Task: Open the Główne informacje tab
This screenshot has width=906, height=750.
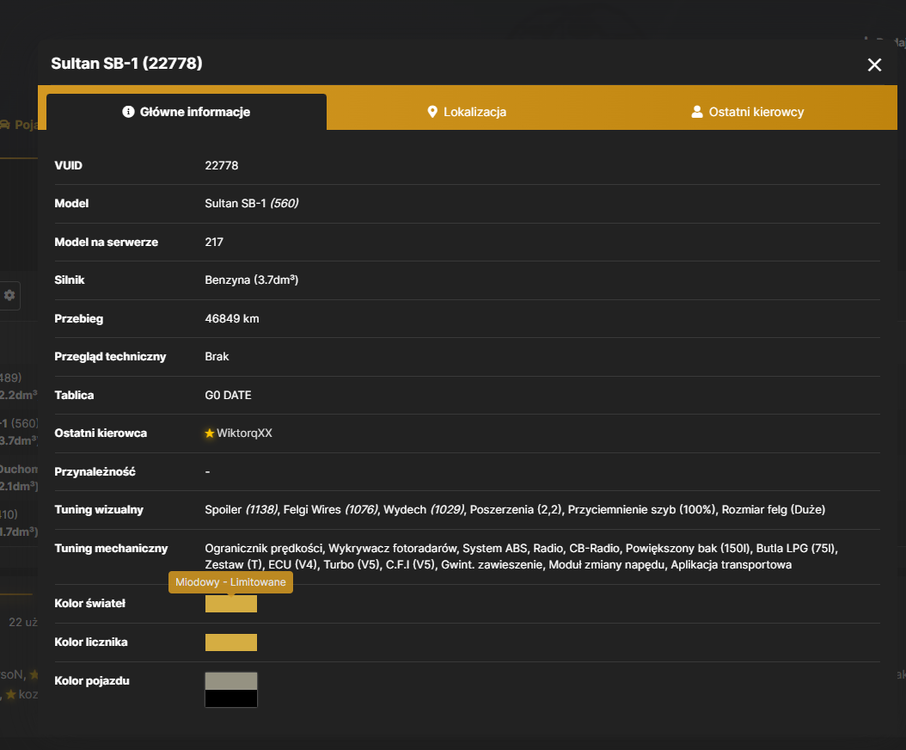Action: [187, 112]
